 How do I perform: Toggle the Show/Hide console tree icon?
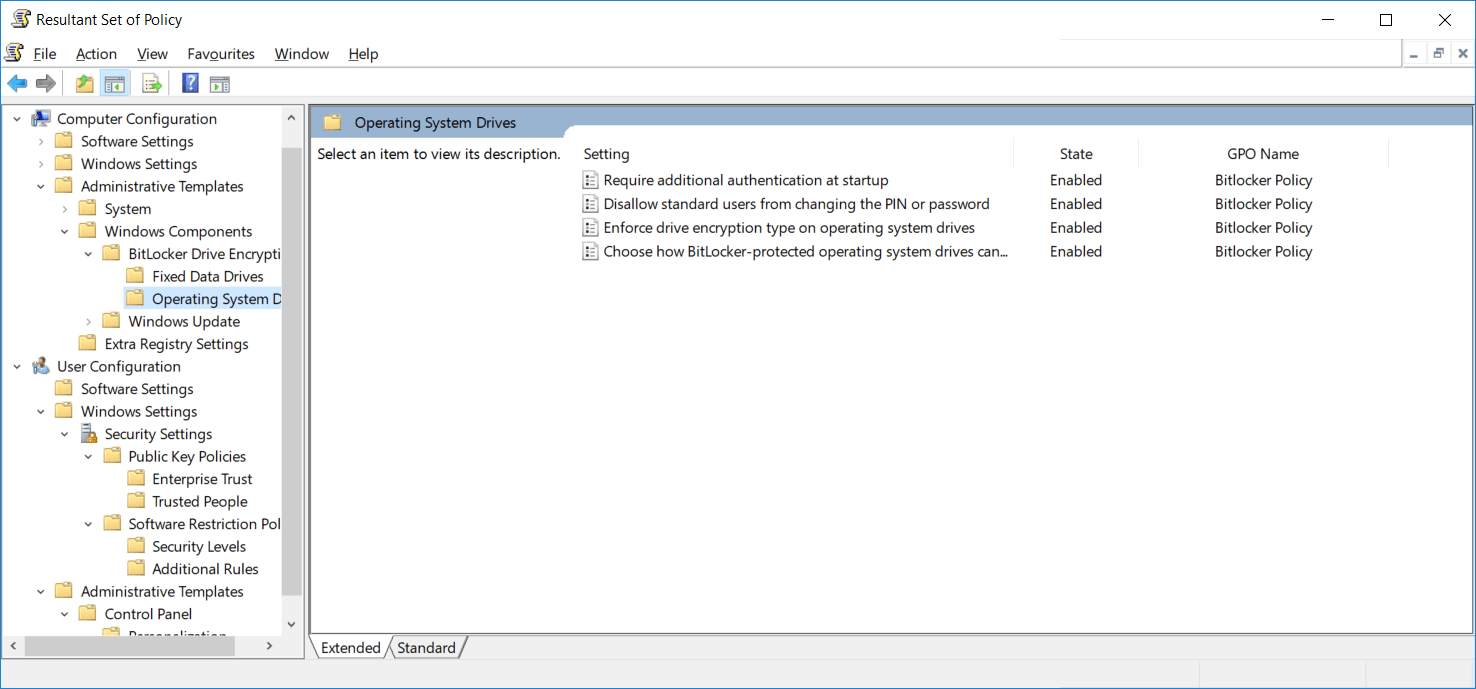pos(115,83)
